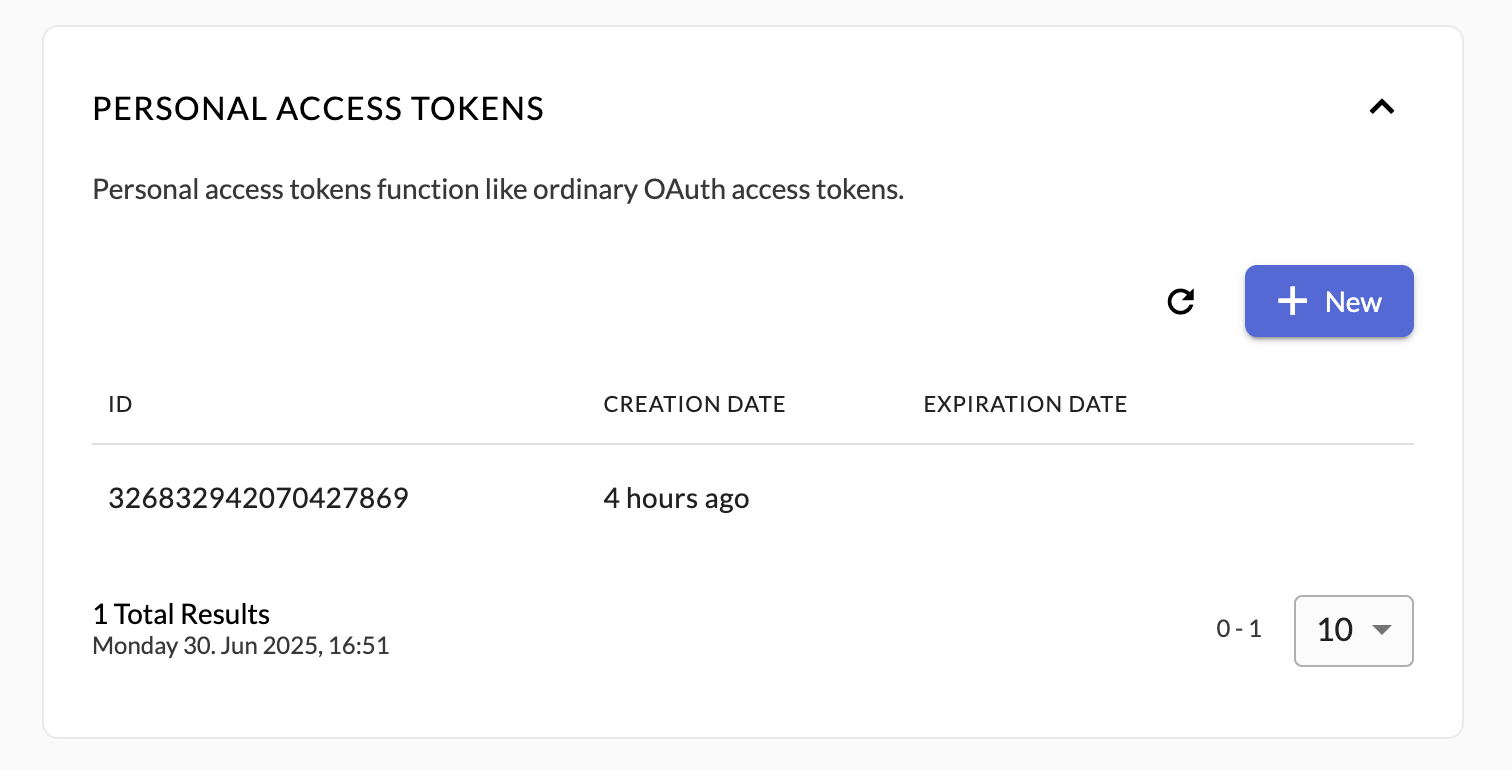Click token ID 326832942070427869

coord(258,498)
